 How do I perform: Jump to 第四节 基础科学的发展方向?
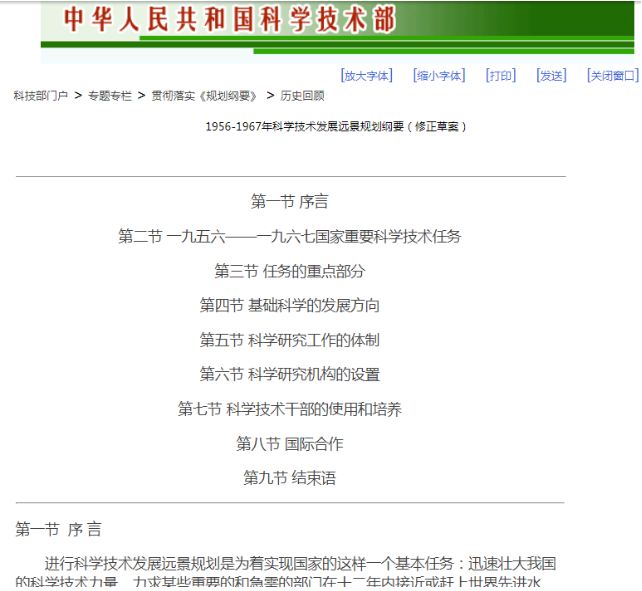click(290, 306)
